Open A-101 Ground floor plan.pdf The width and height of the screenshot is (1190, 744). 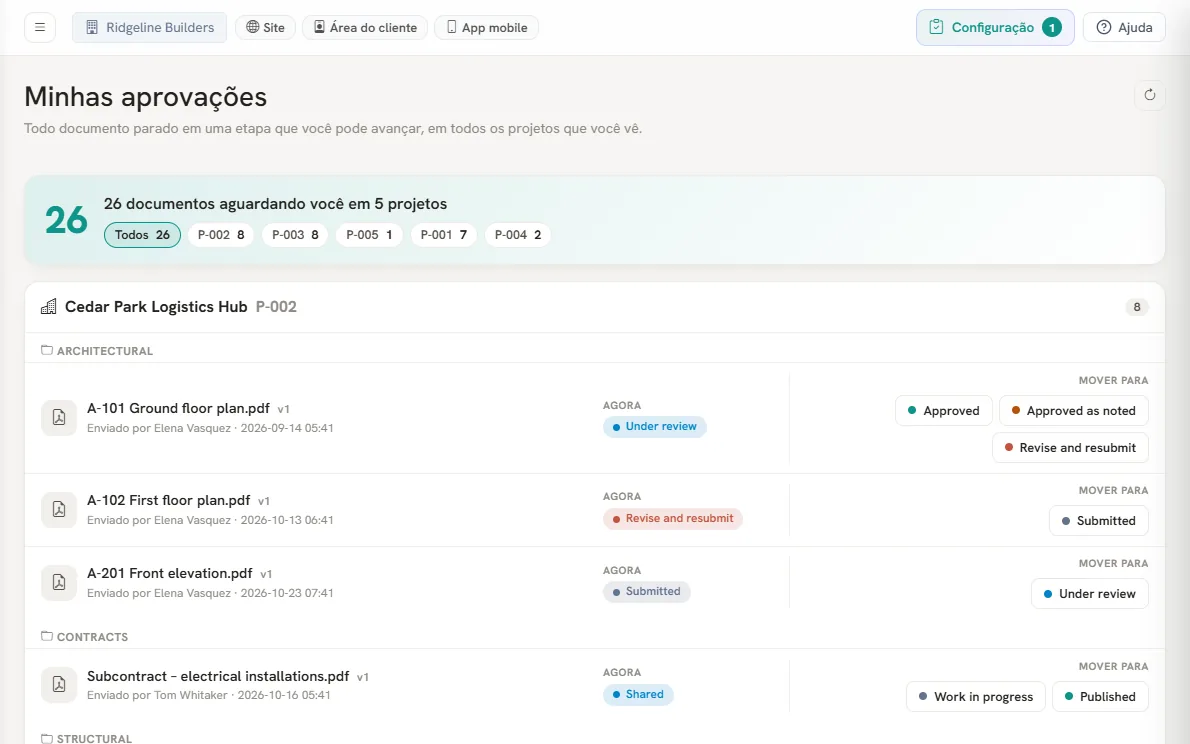pos(178,408)
